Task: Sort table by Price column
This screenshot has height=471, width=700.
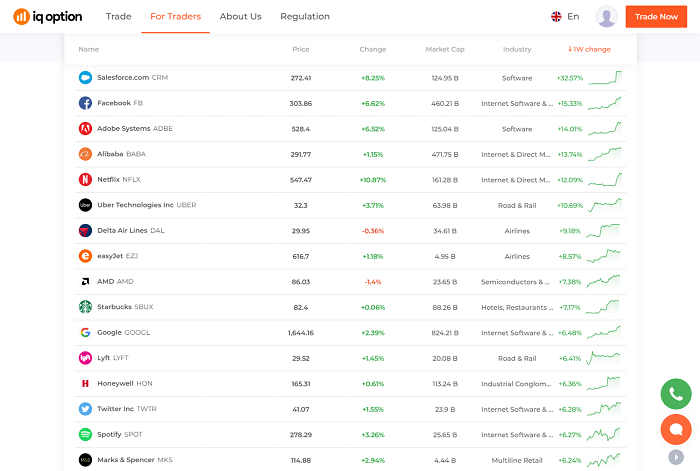Action: pyautogui.click(x=301, y=49)
